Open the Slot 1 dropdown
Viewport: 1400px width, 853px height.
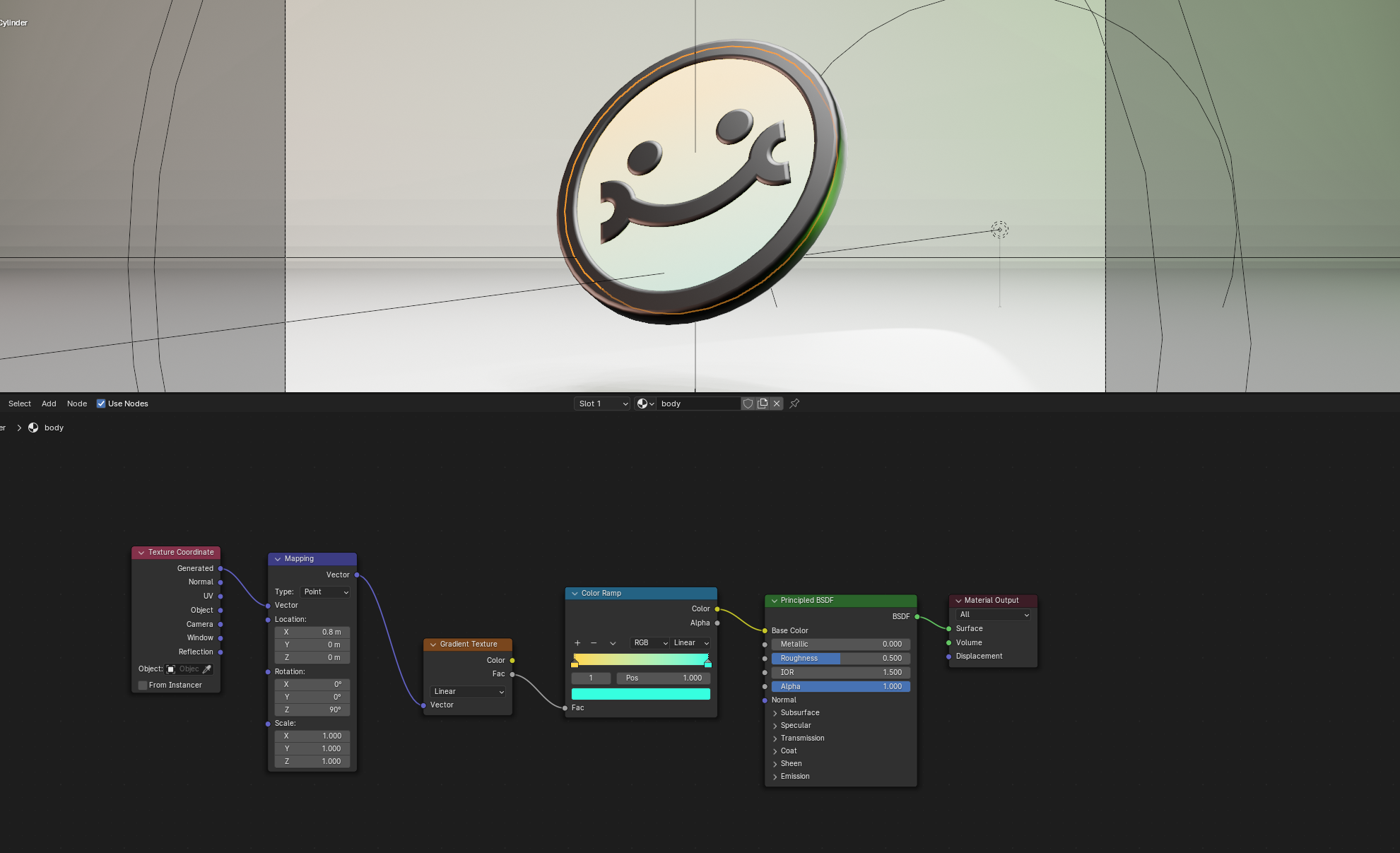click(602, 404)
